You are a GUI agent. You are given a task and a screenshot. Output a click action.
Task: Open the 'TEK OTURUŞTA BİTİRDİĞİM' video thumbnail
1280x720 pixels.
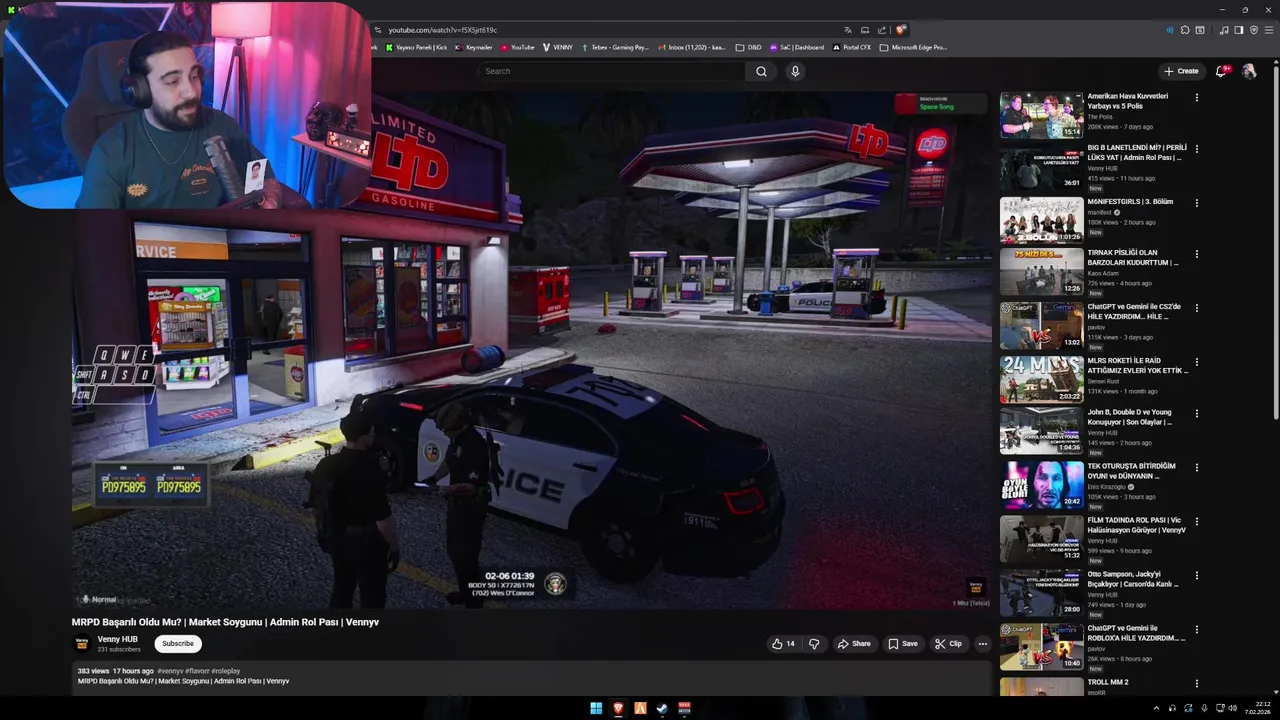1041,485
